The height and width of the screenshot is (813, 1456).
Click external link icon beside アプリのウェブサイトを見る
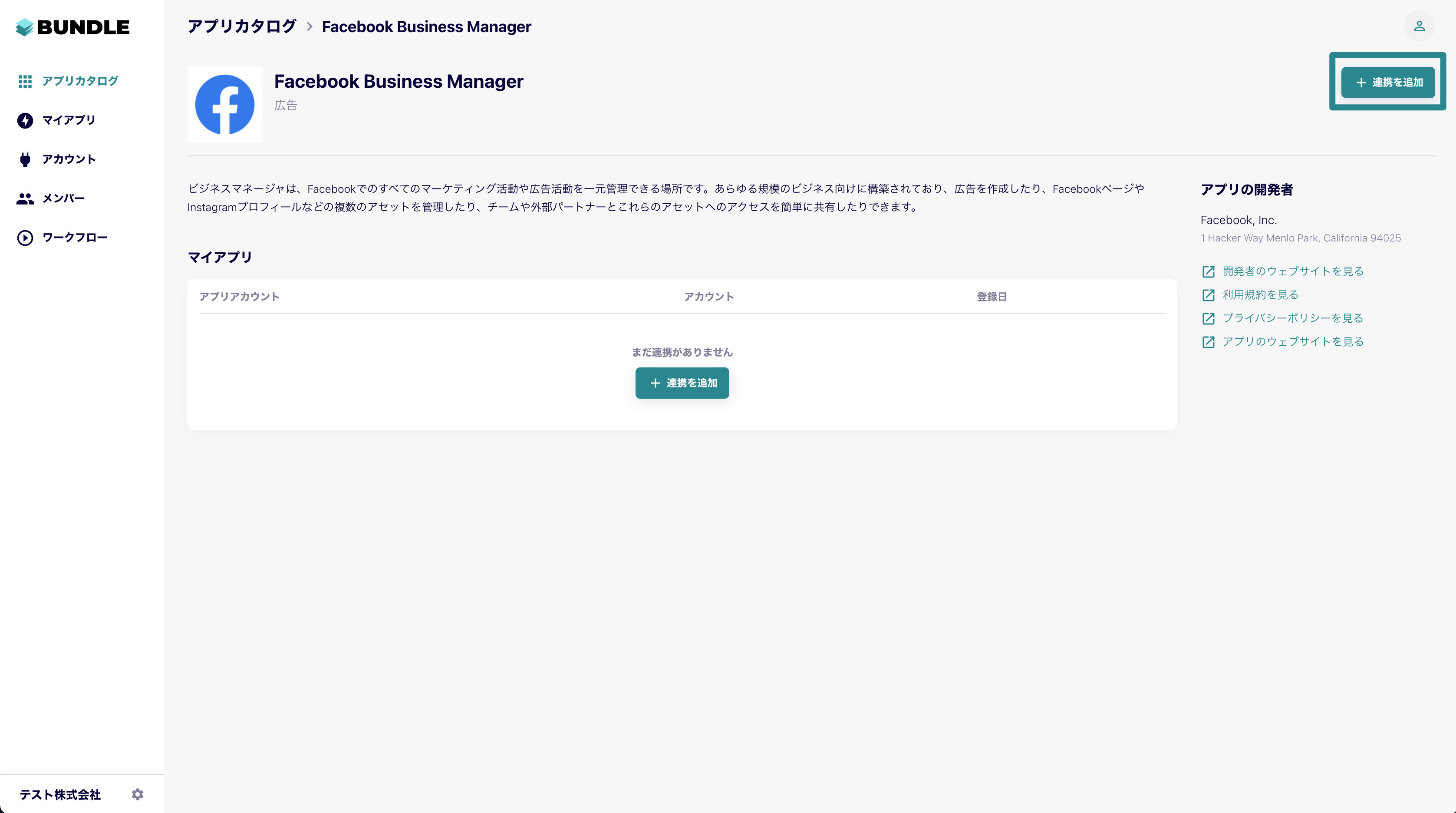pyautogui.click(x=1209, y=342)
